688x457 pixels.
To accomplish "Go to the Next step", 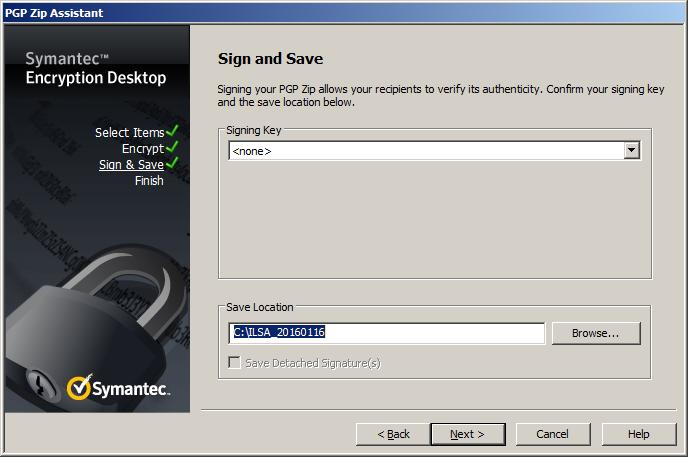I will [x=468, y=434].
